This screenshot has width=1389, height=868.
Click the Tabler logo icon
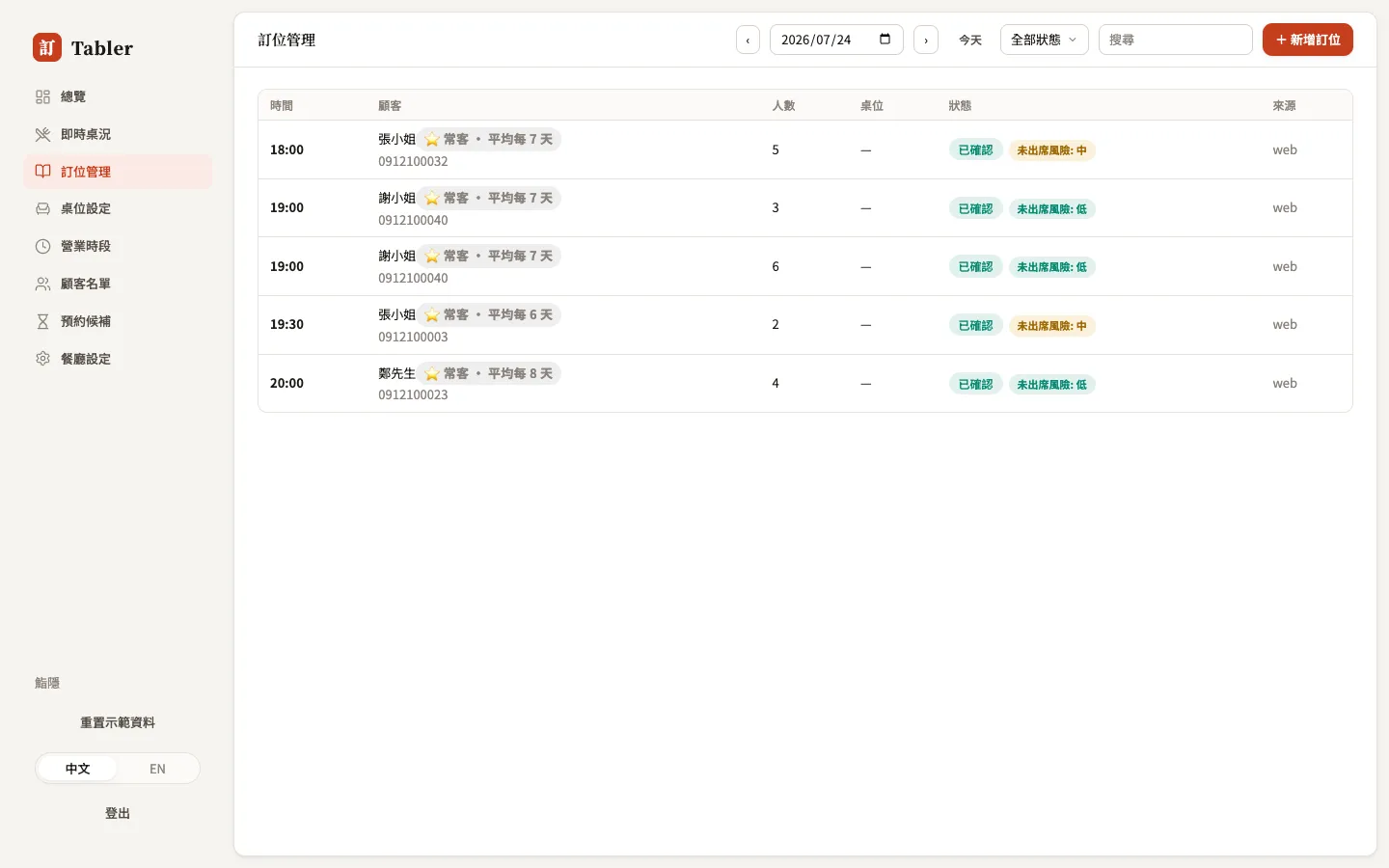tap(47, 47)
